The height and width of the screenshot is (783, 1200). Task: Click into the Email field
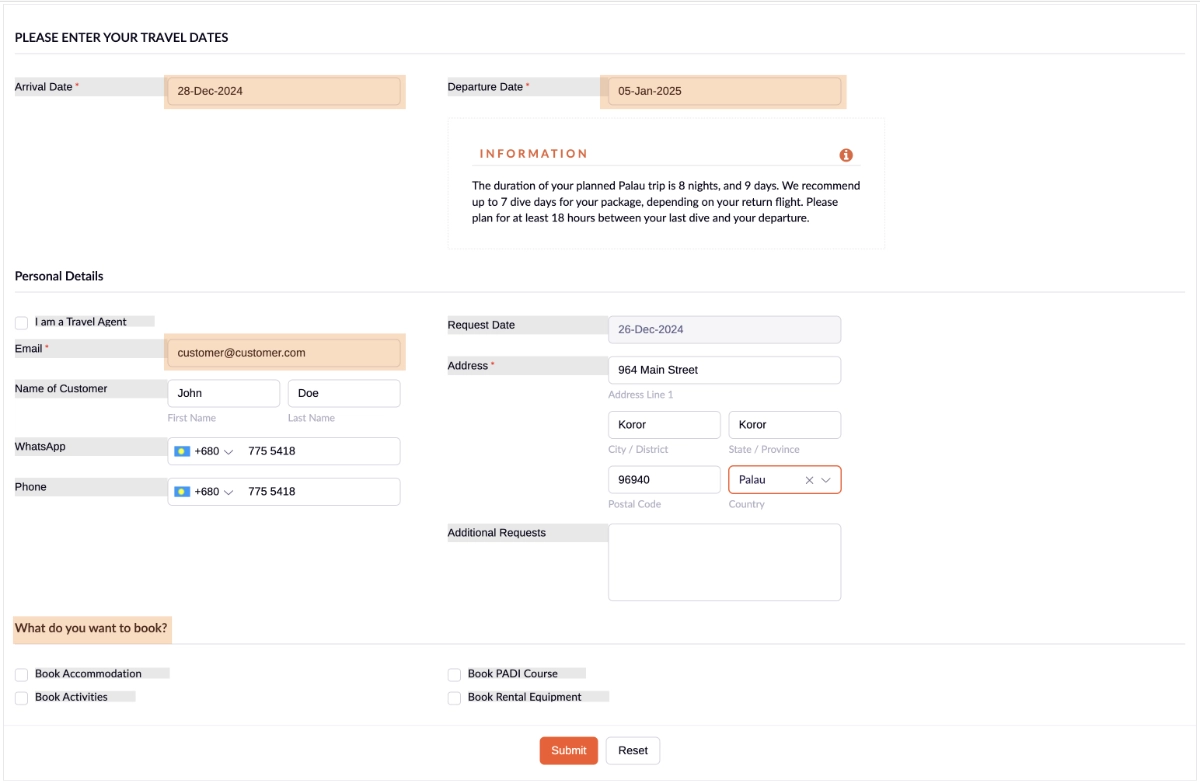284,352
